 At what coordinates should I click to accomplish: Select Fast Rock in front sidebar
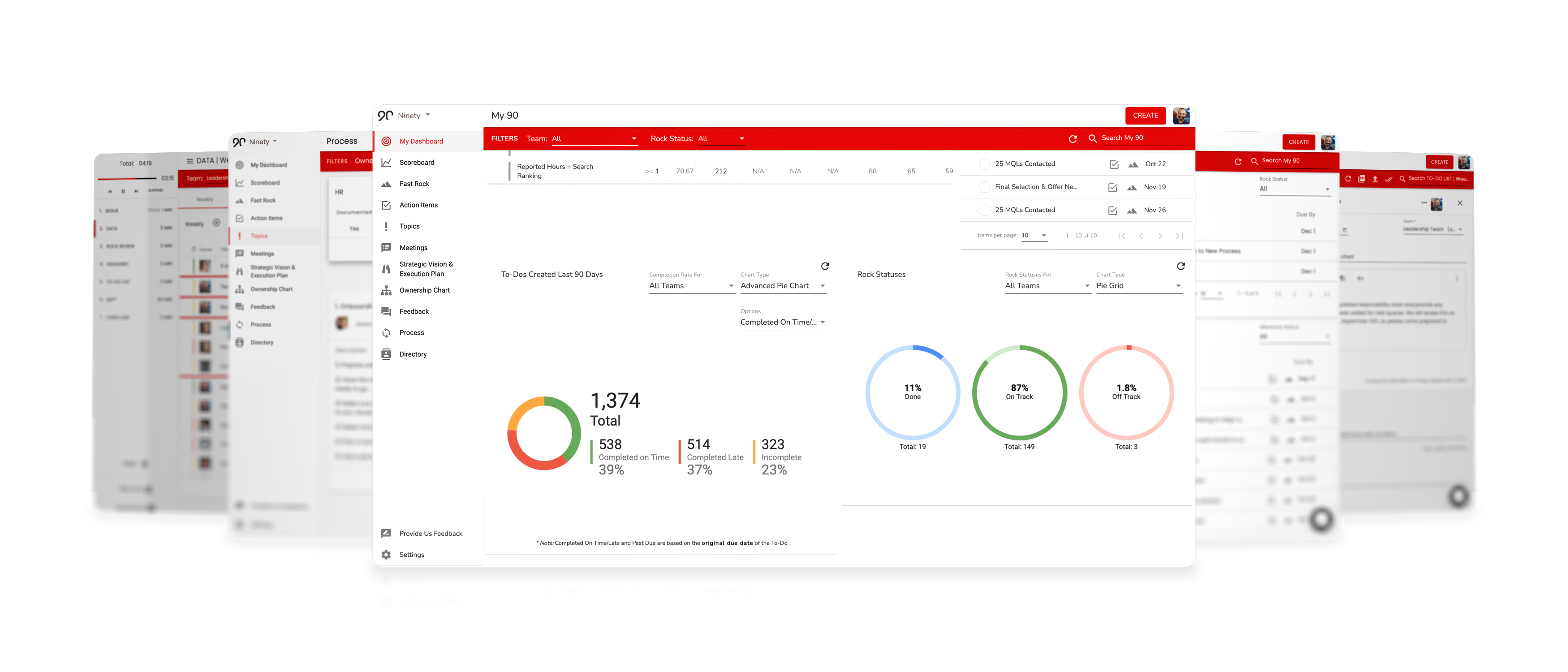point(414,184)
